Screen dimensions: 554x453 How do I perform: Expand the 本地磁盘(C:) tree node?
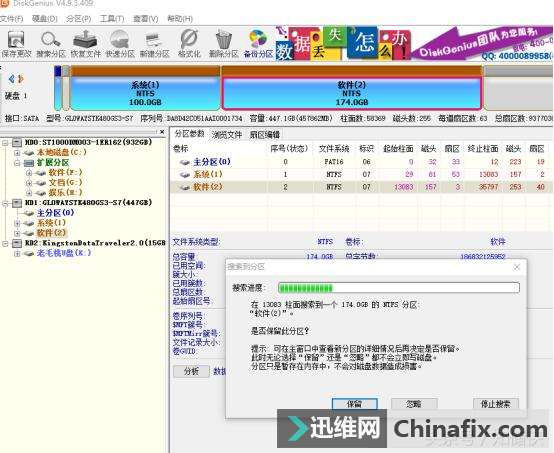tap(17, 153)
